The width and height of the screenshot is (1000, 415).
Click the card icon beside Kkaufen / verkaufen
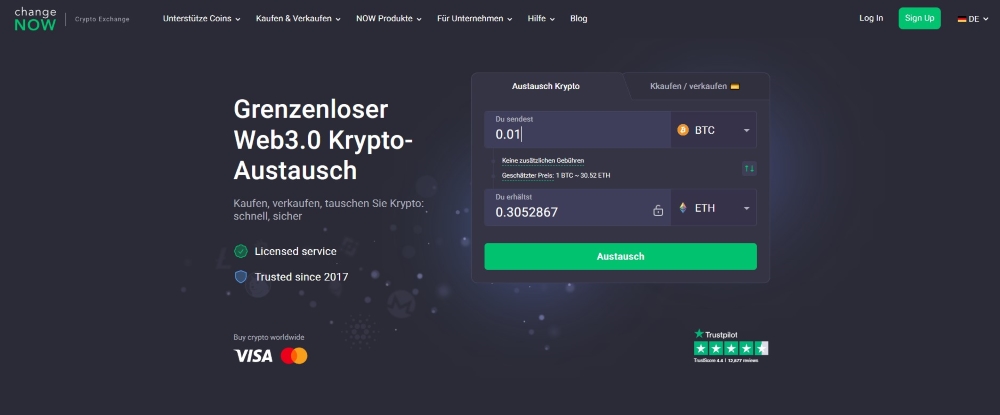click(x=735, y=86)
